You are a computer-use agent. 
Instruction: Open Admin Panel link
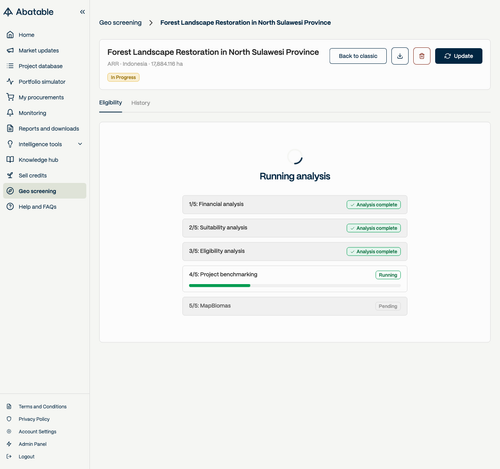coord(33,444)
